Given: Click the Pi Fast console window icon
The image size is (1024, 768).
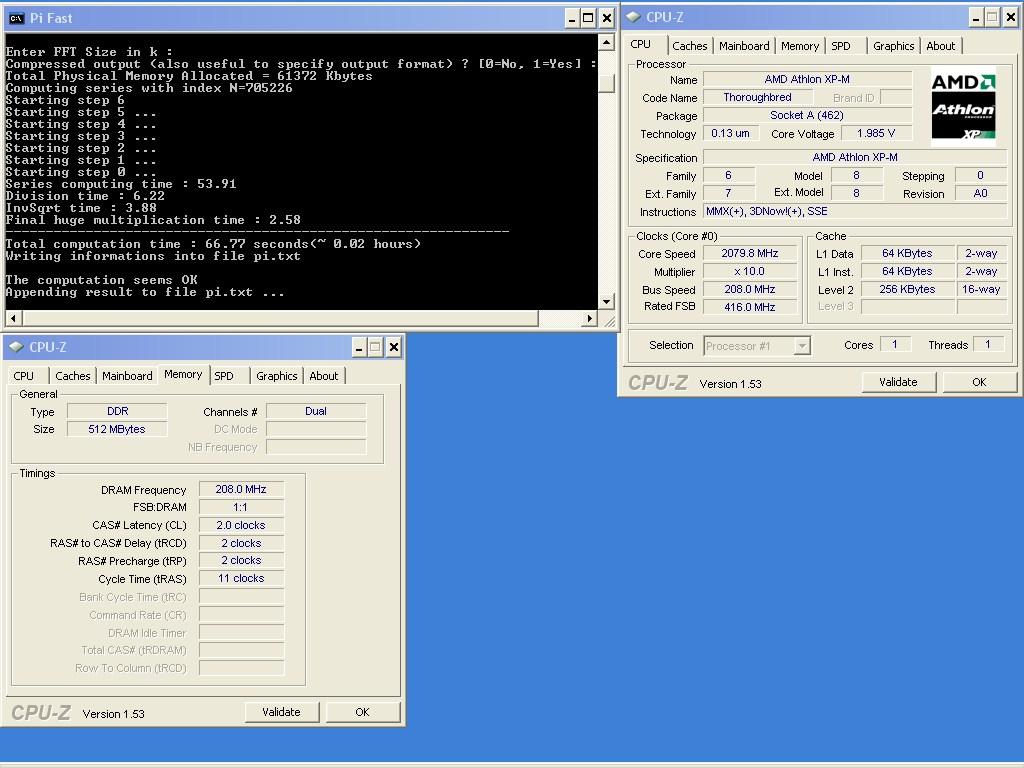Looking at the screenshot, I should click(16, 18).
